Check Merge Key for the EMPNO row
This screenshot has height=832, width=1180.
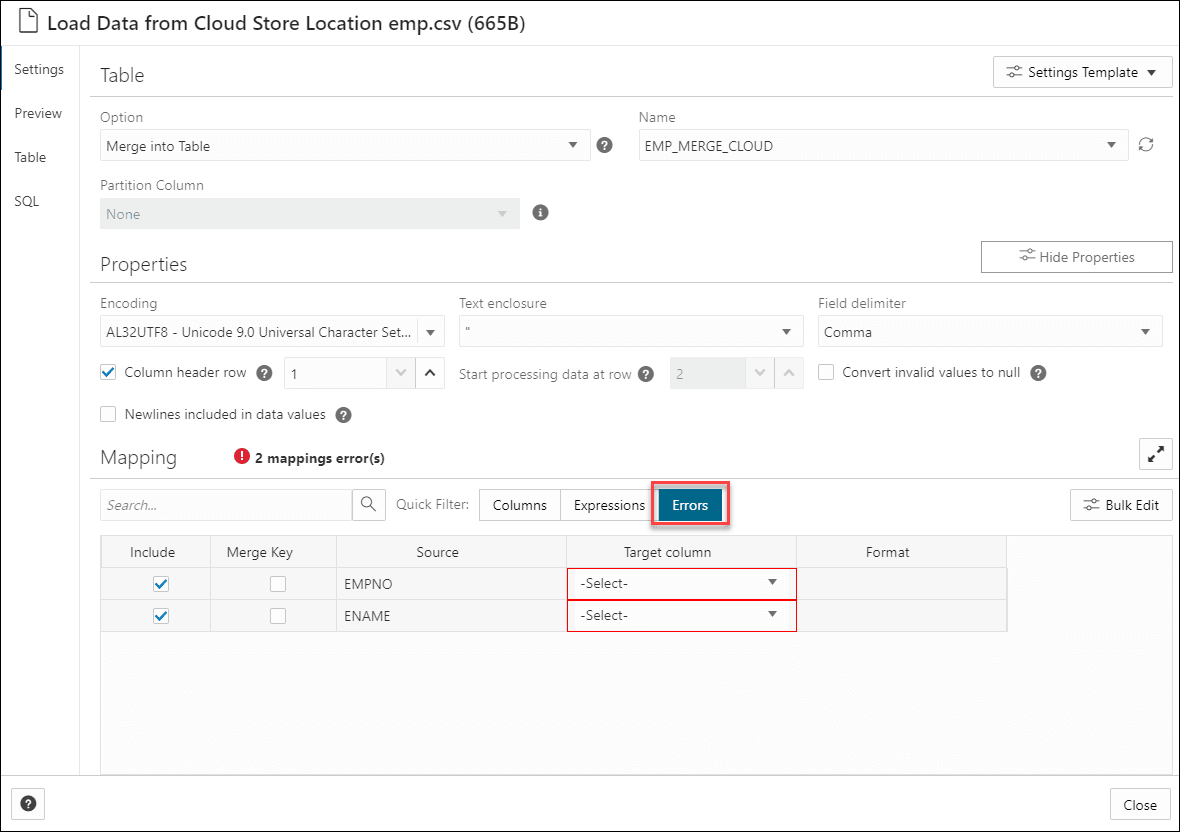278,584
